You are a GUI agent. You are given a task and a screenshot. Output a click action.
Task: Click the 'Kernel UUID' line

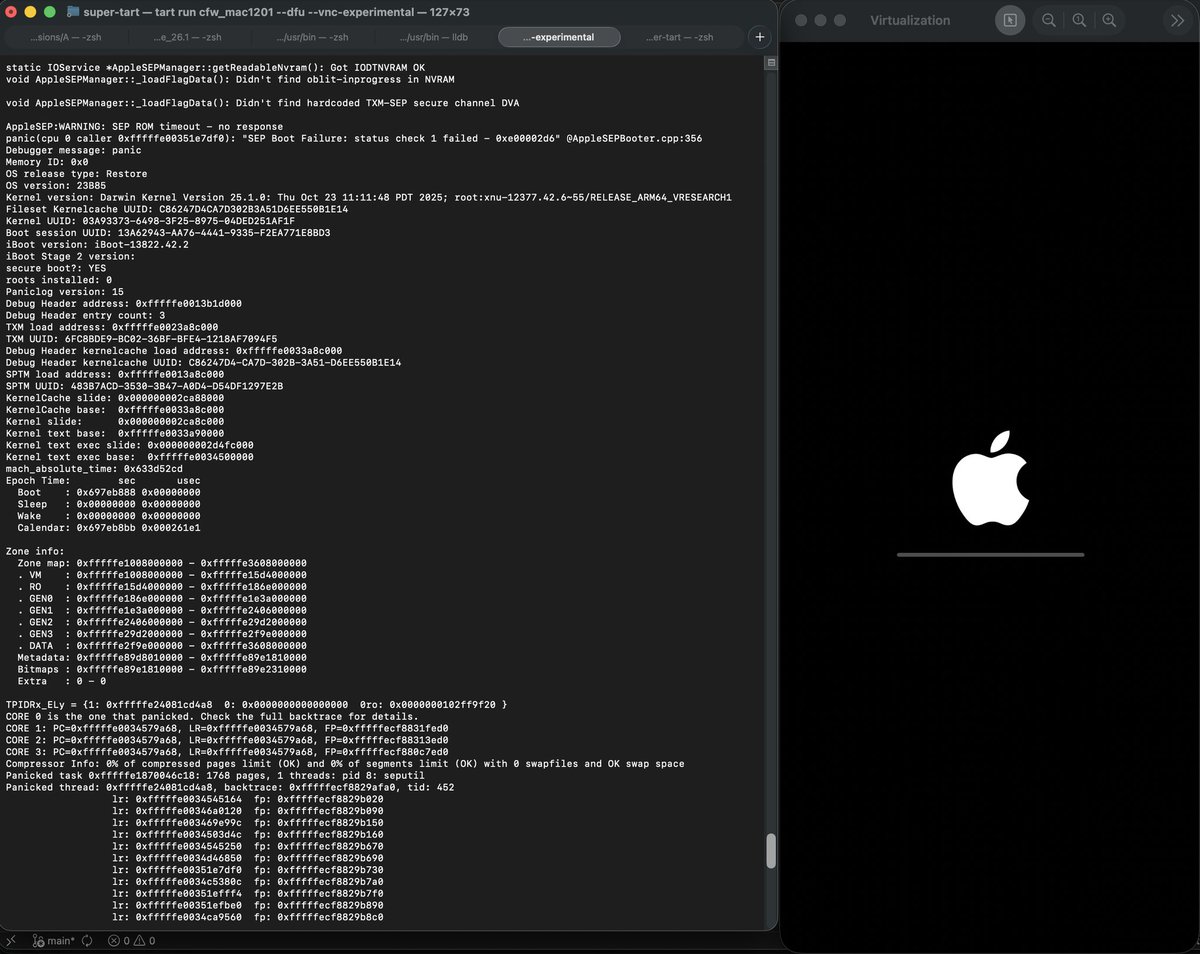coord(150,220)
